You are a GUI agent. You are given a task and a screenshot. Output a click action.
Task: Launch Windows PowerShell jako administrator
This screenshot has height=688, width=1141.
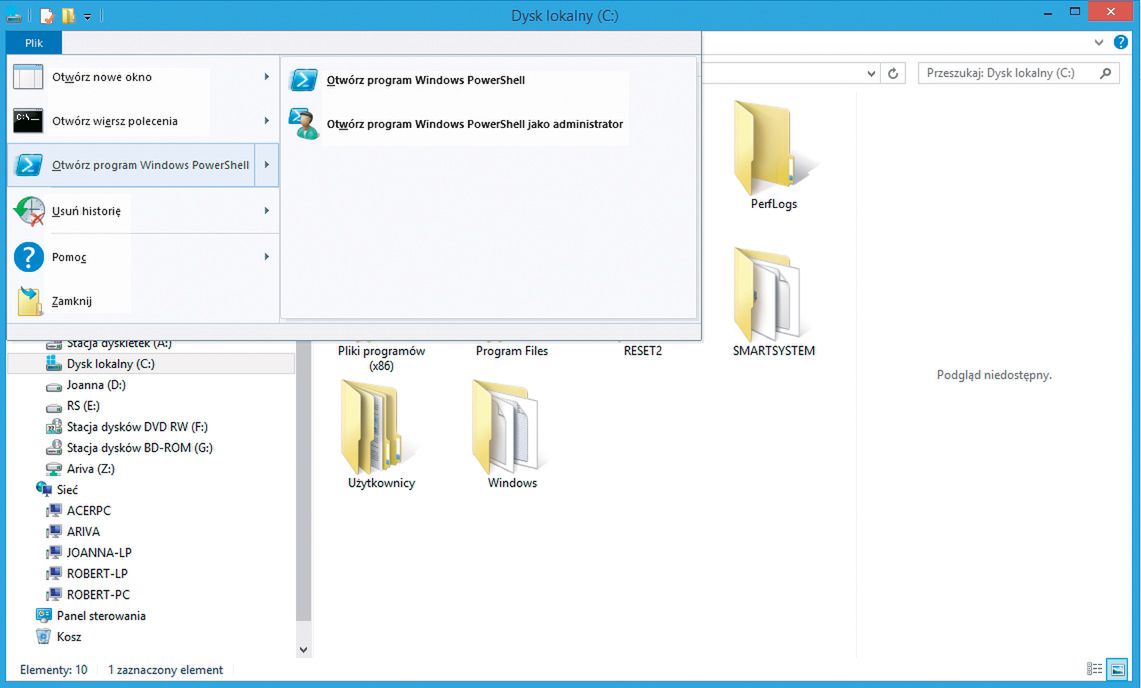tap(474, 124)
